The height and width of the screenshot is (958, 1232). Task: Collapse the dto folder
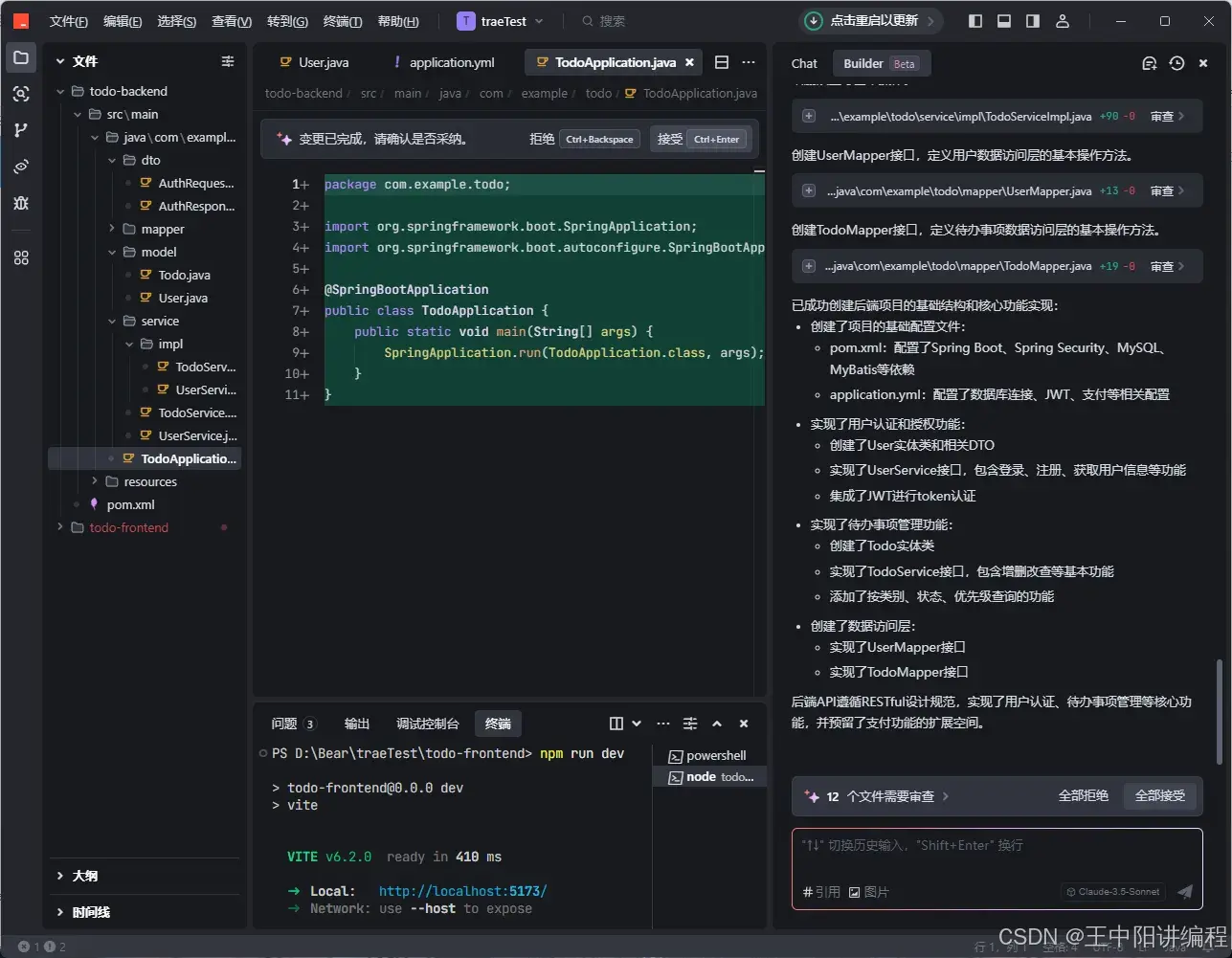click(112, 160)
